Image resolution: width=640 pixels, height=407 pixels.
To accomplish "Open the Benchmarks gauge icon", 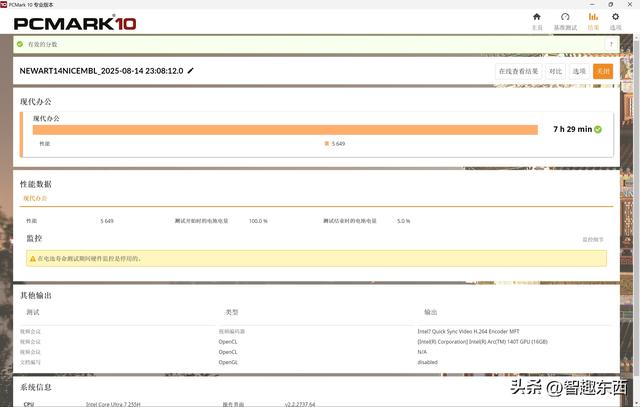I will tap(565, 17).
